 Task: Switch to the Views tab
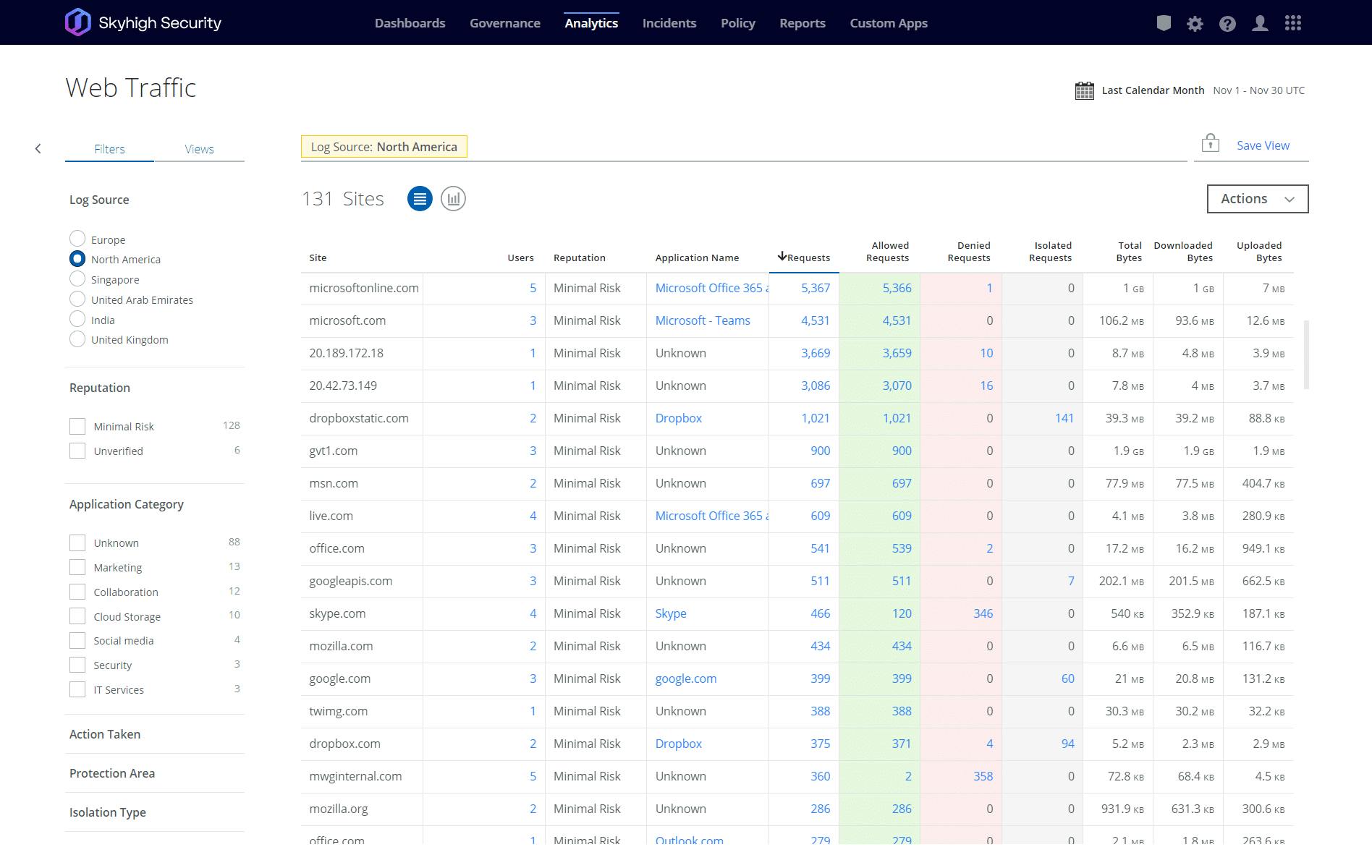point(199,149)
